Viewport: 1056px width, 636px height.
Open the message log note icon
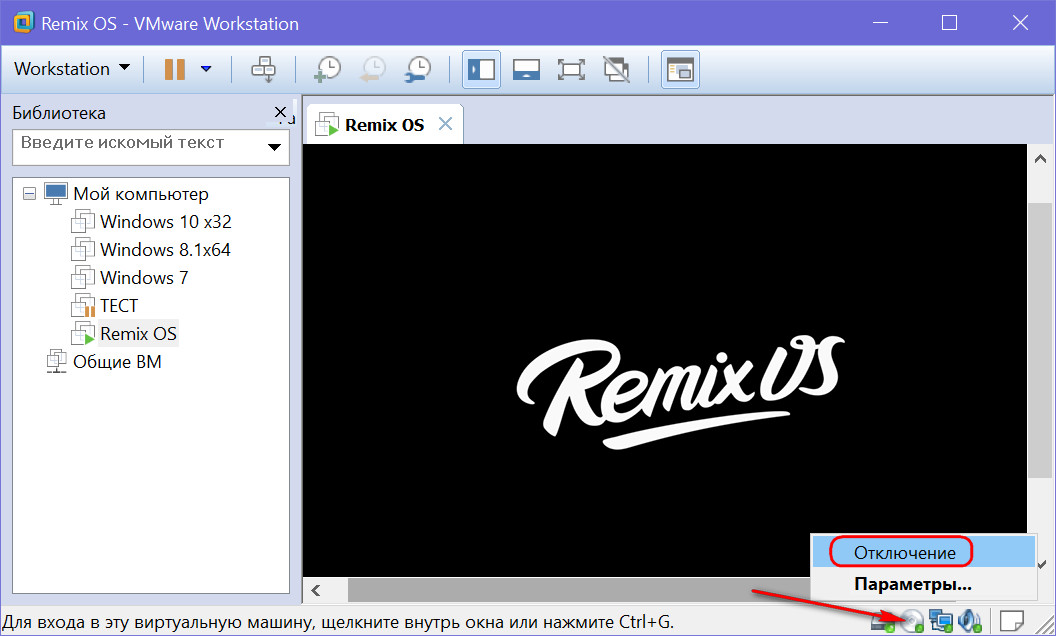click(1012, 620)
